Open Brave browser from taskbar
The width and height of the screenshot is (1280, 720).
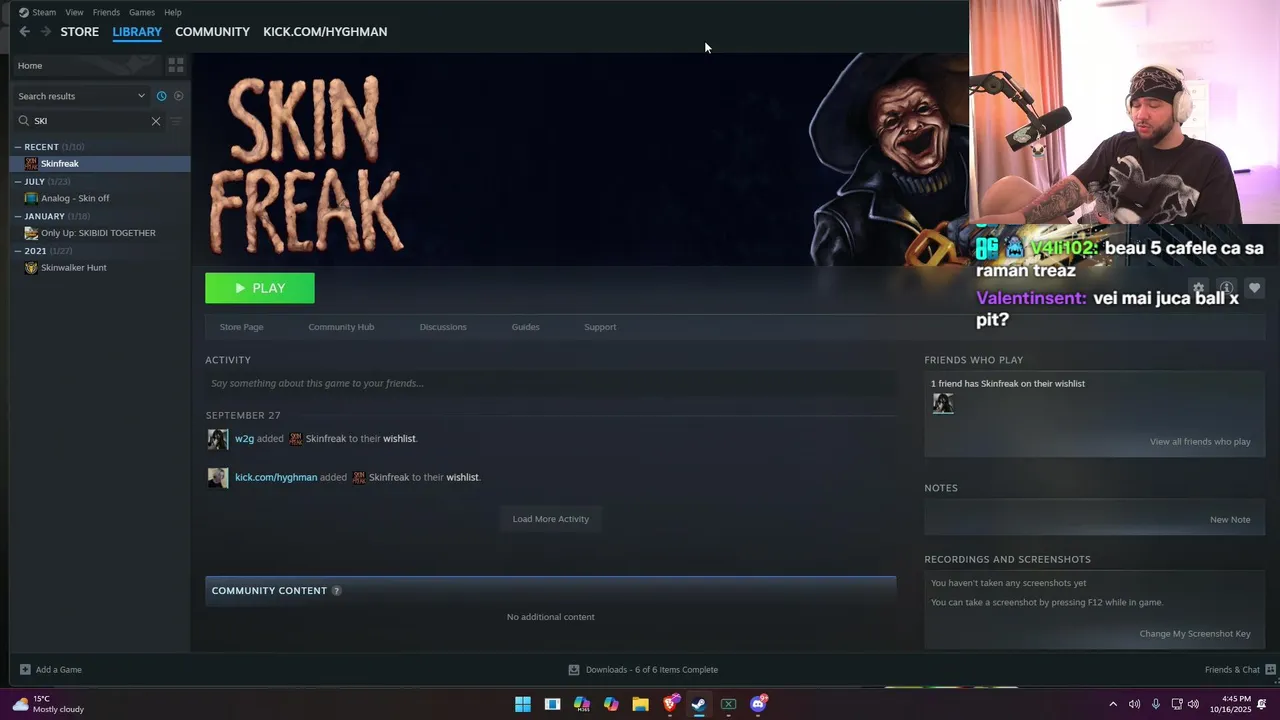click(x=670, y=704)
